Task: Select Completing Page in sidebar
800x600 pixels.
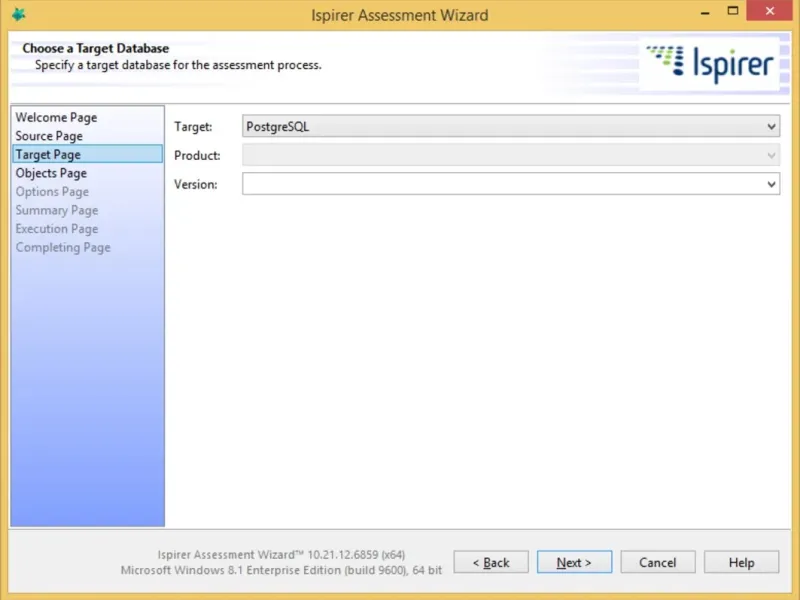Action: click(63, 247)
